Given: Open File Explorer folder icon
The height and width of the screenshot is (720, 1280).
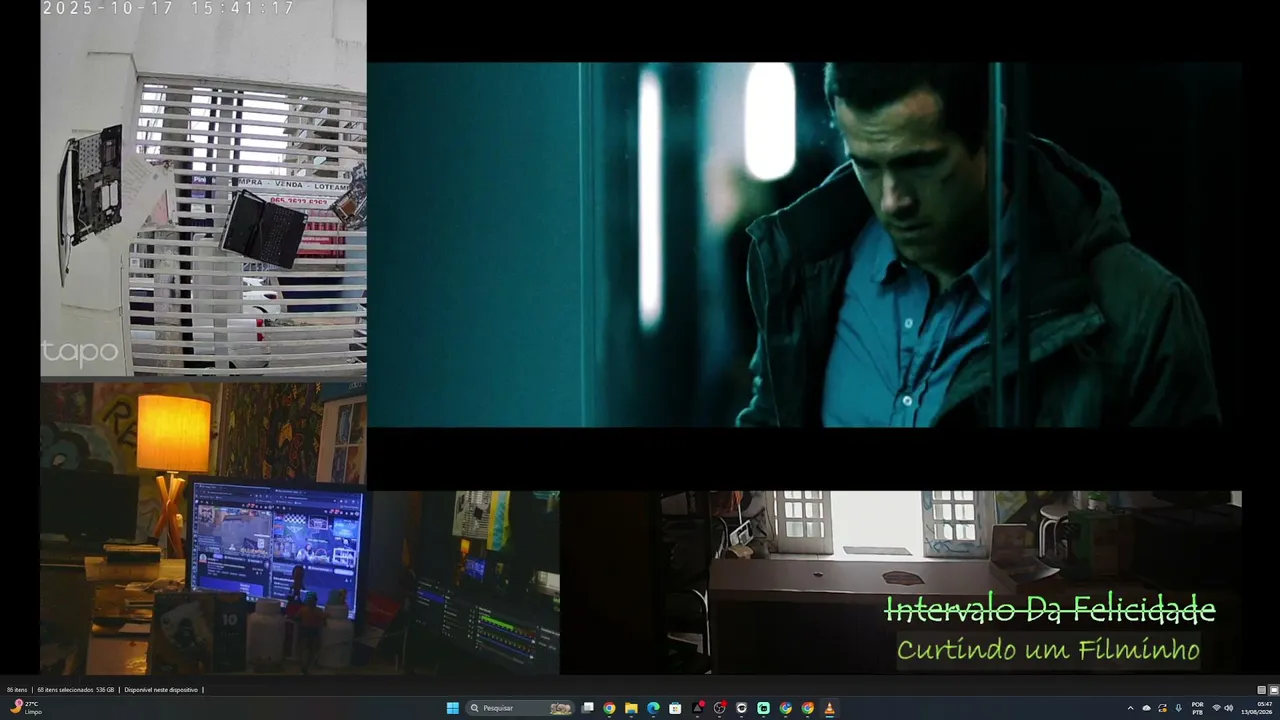Looking at the screenshot, I should click(631, 708).
